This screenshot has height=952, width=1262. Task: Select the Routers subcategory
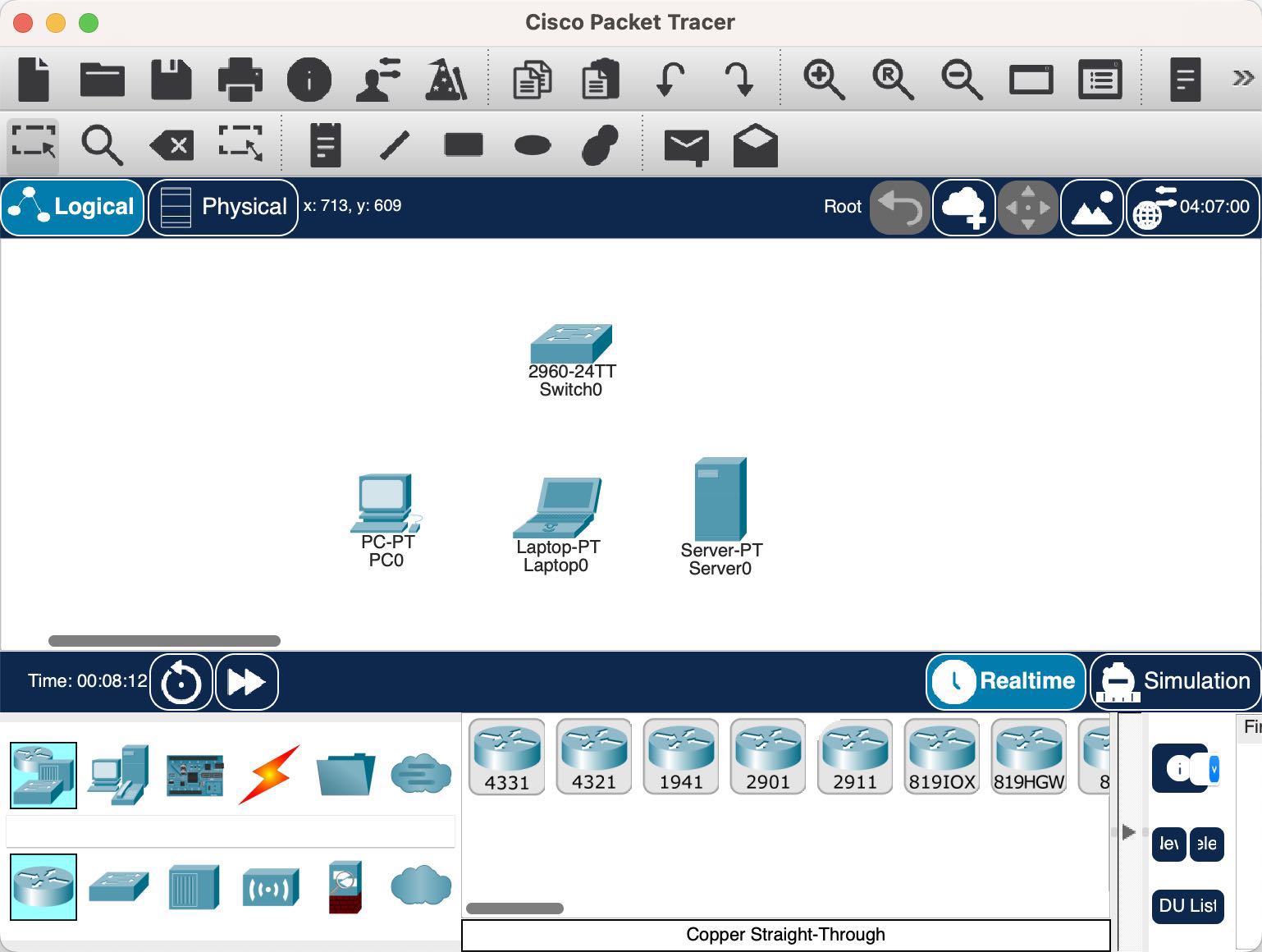click(43, 887)
